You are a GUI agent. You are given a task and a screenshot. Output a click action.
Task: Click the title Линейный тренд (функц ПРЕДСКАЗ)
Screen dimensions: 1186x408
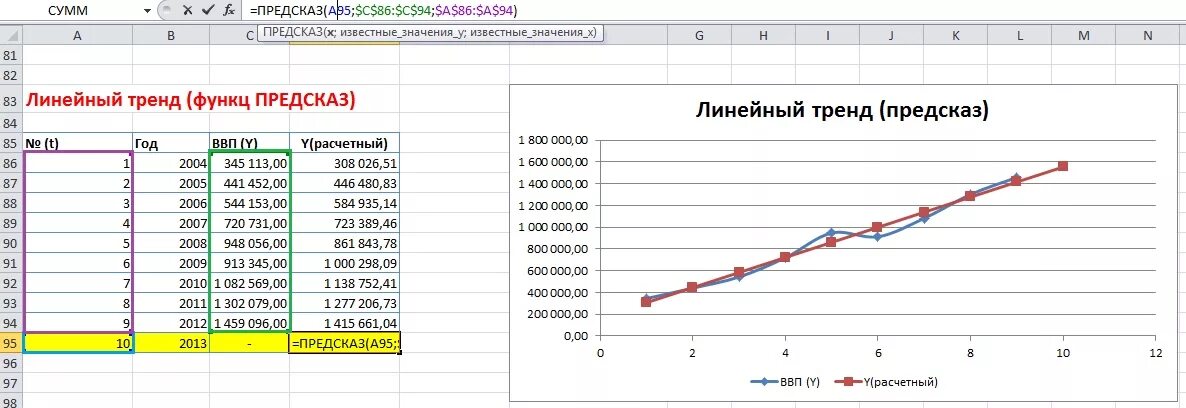pyautogui.click(x=191, y=100)
